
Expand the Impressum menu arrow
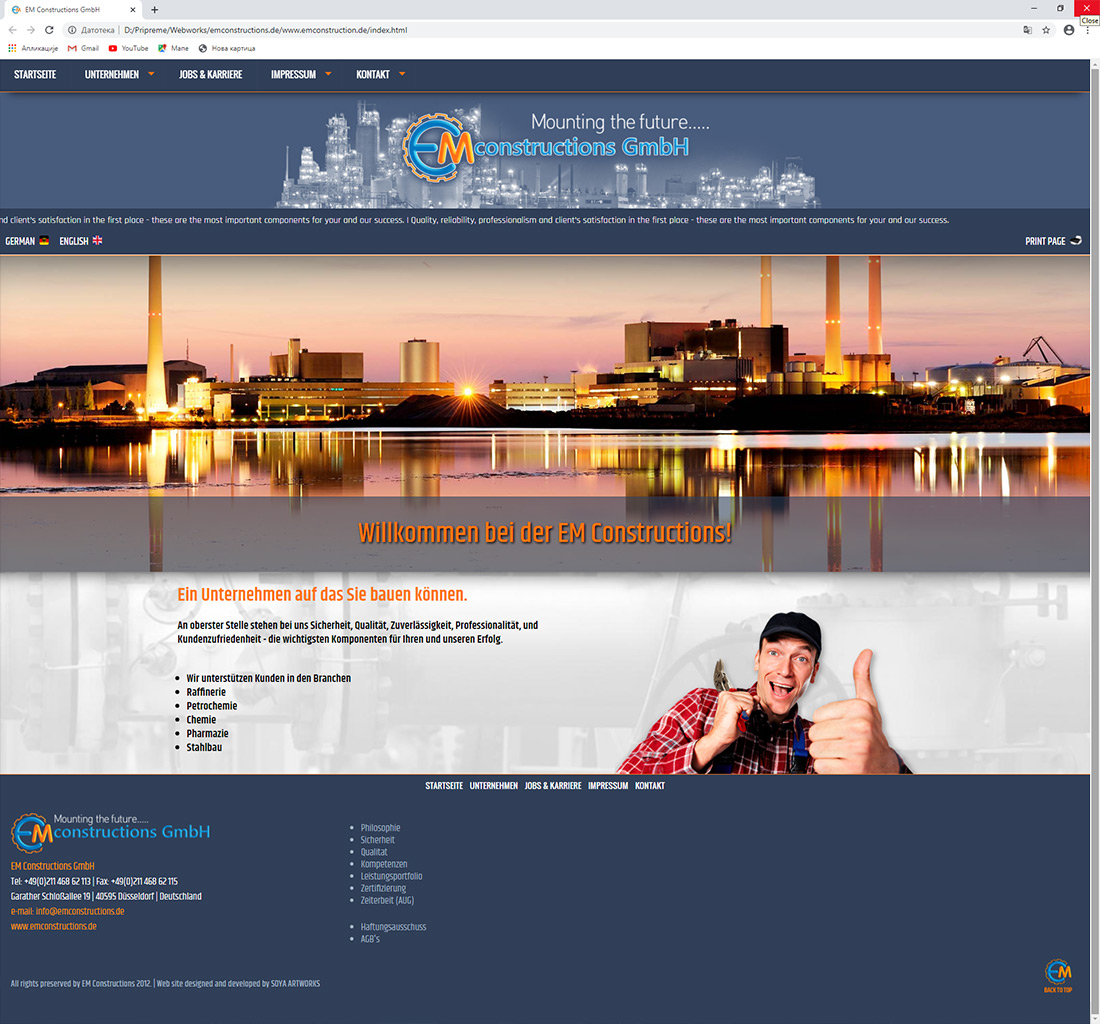point(328,74)
